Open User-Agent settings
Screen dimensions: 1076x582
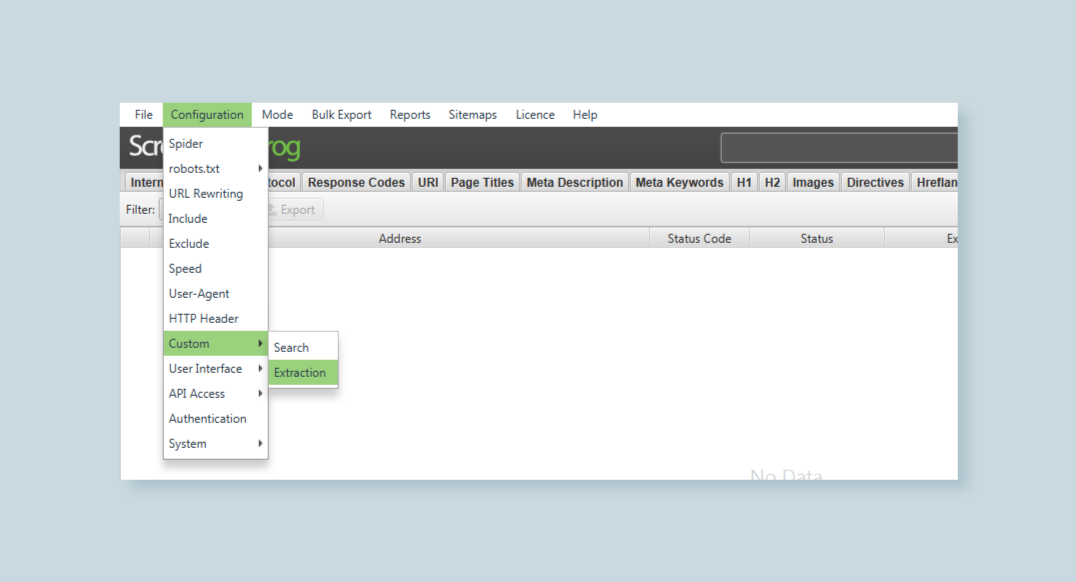(x=215, y=294)
